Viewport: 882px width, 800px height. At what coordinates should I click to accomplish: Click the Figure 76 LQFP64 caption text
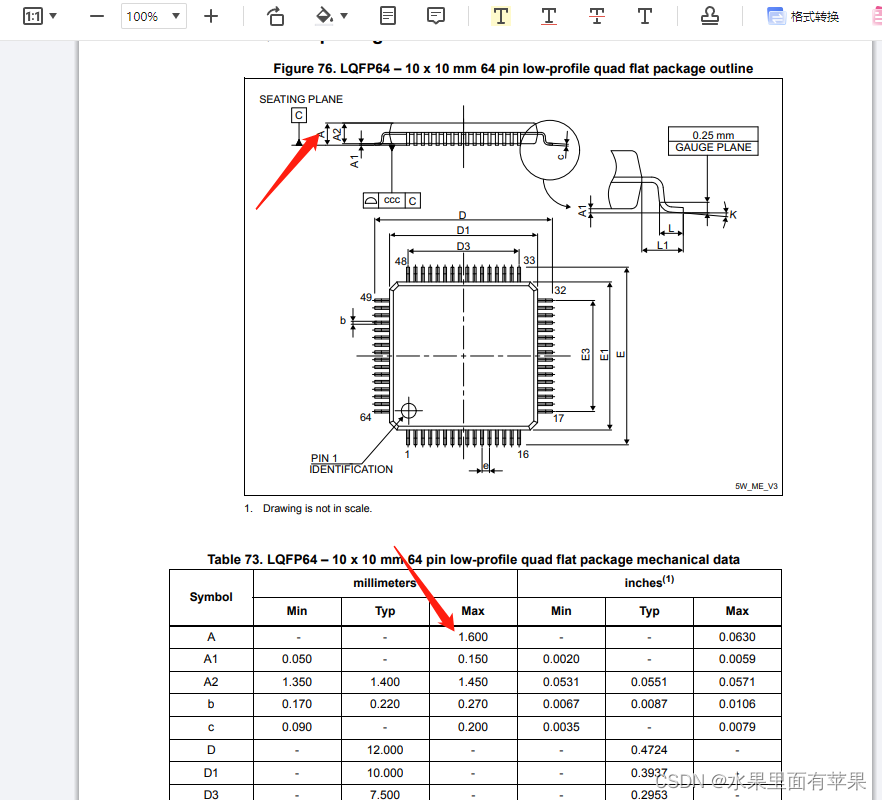click(x=513, y=68)
